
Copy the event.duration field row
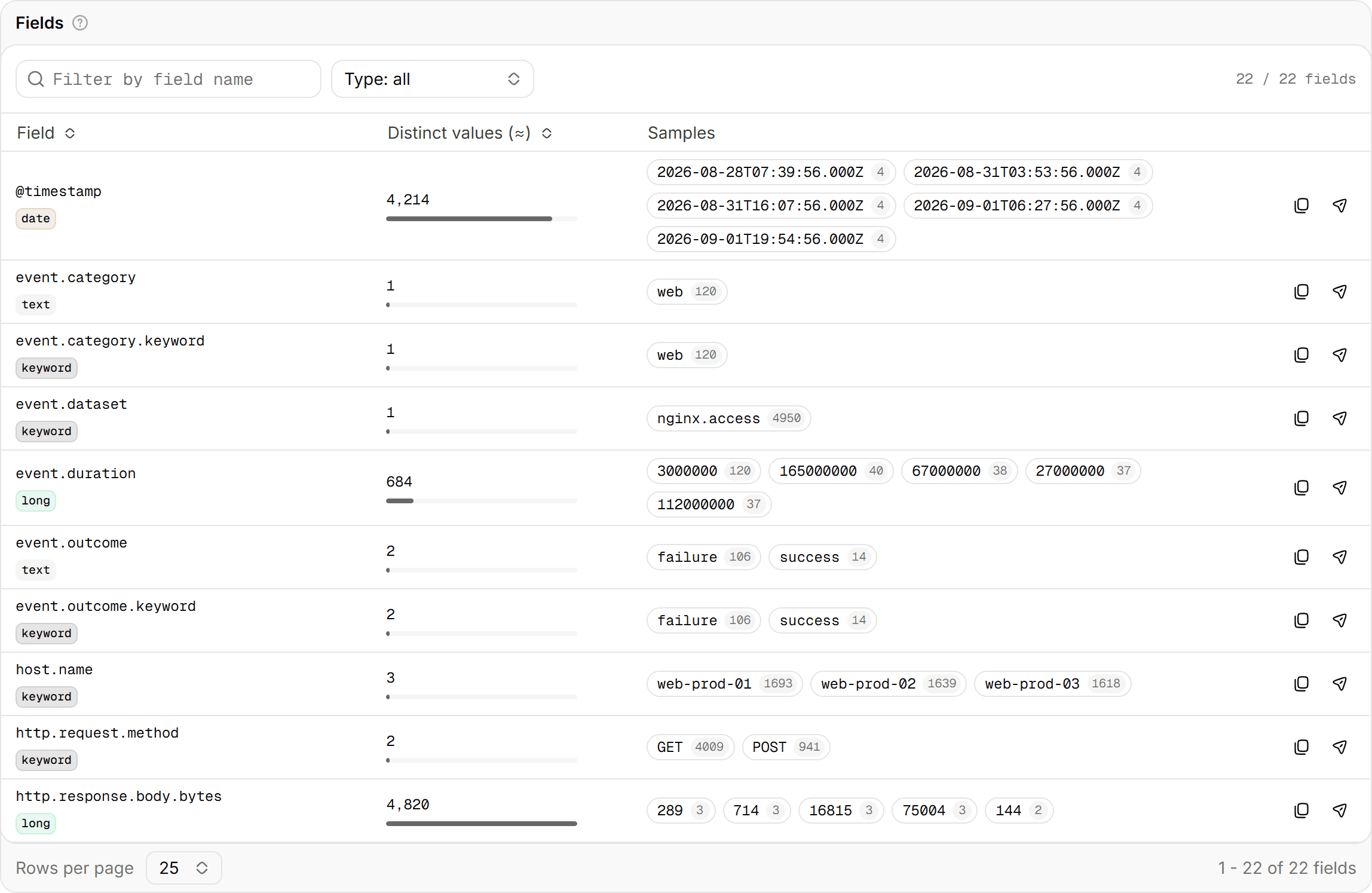pyautogui.click(x=1301, y=488)
